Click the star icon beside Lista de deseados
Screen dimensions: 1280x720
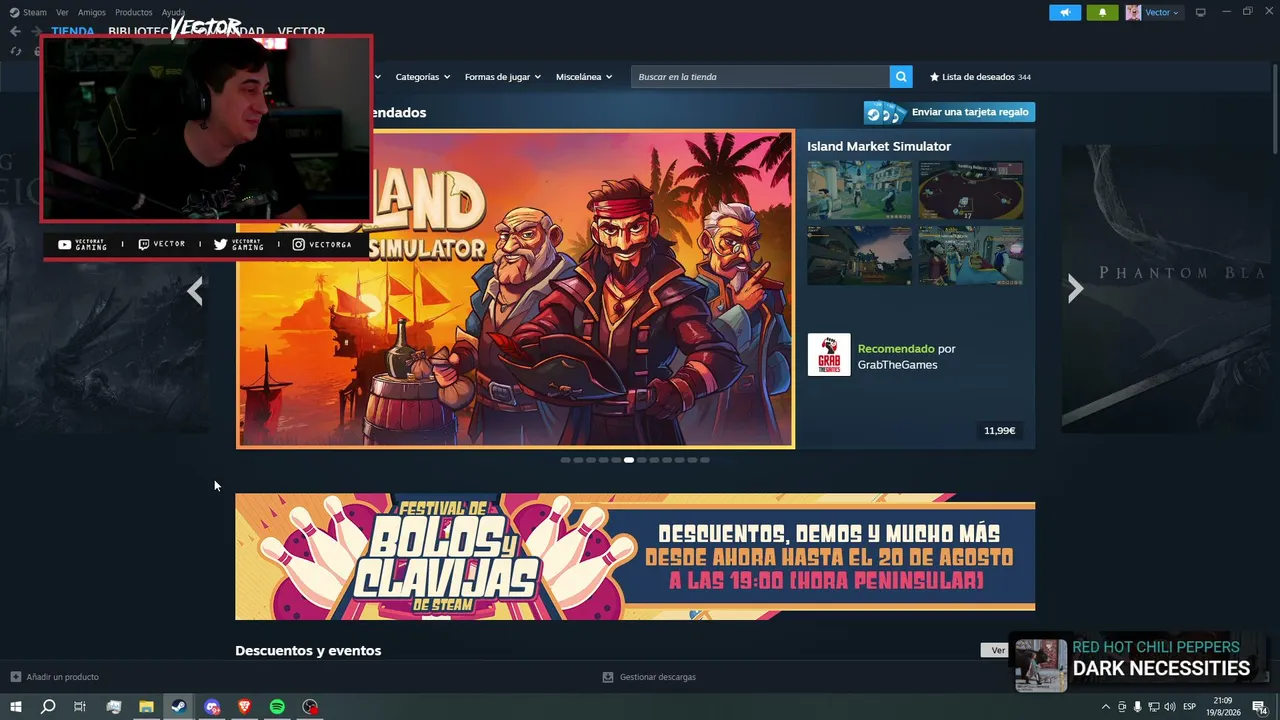(x=935, y=77)
